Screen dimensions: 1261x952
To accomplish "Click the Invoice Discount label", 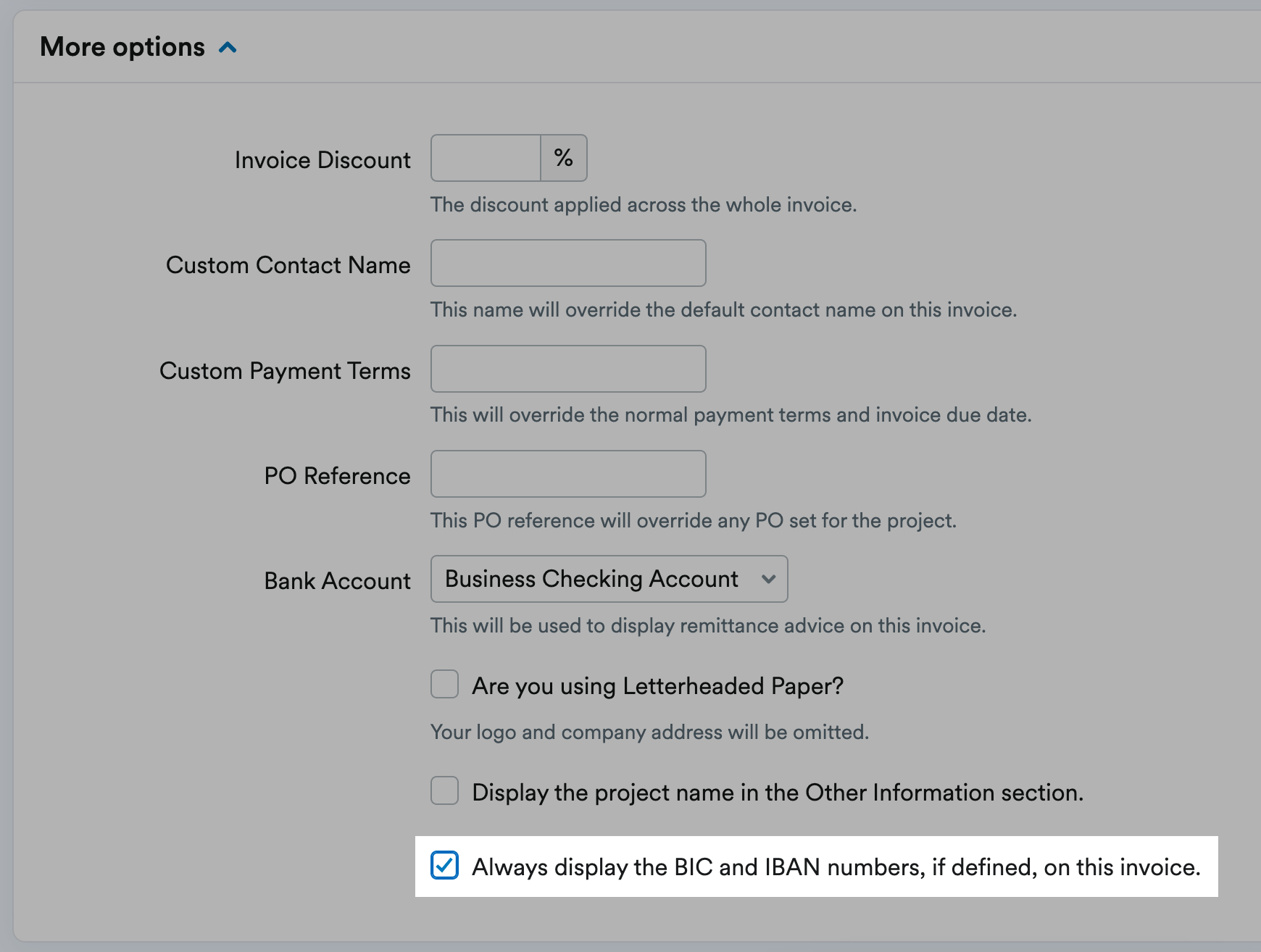I will pos(322,159).
